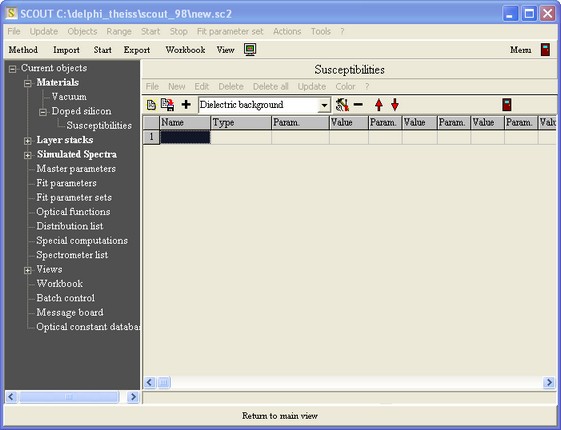Move the item up with the red up arrow

(379, 105)
